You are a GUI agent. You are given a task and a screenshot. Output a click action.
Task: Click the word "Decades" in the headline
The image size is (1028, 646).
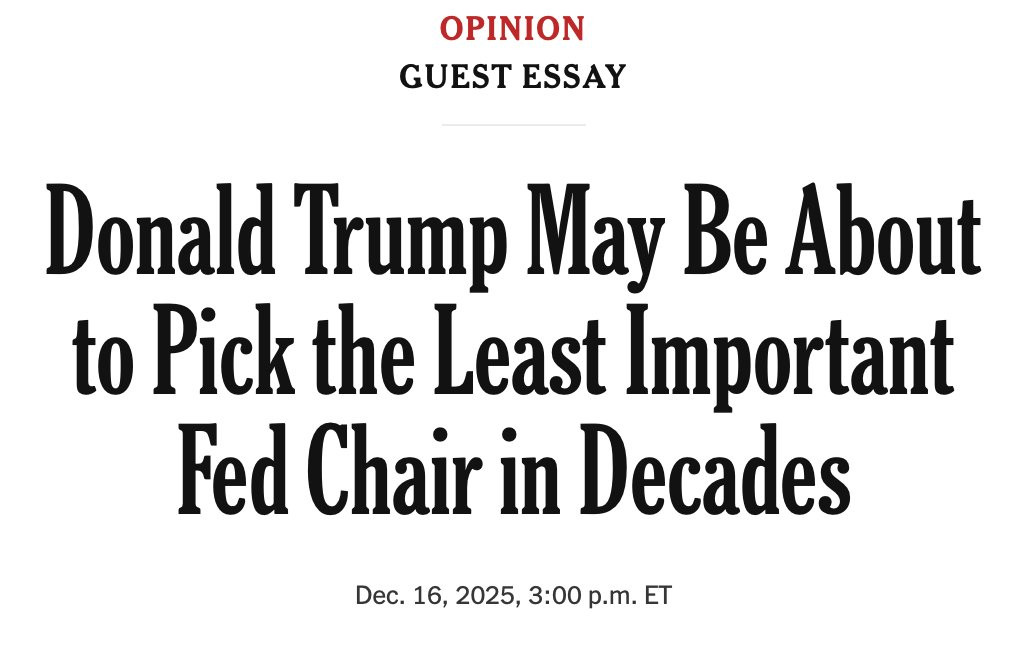click(x=715, y=469)
